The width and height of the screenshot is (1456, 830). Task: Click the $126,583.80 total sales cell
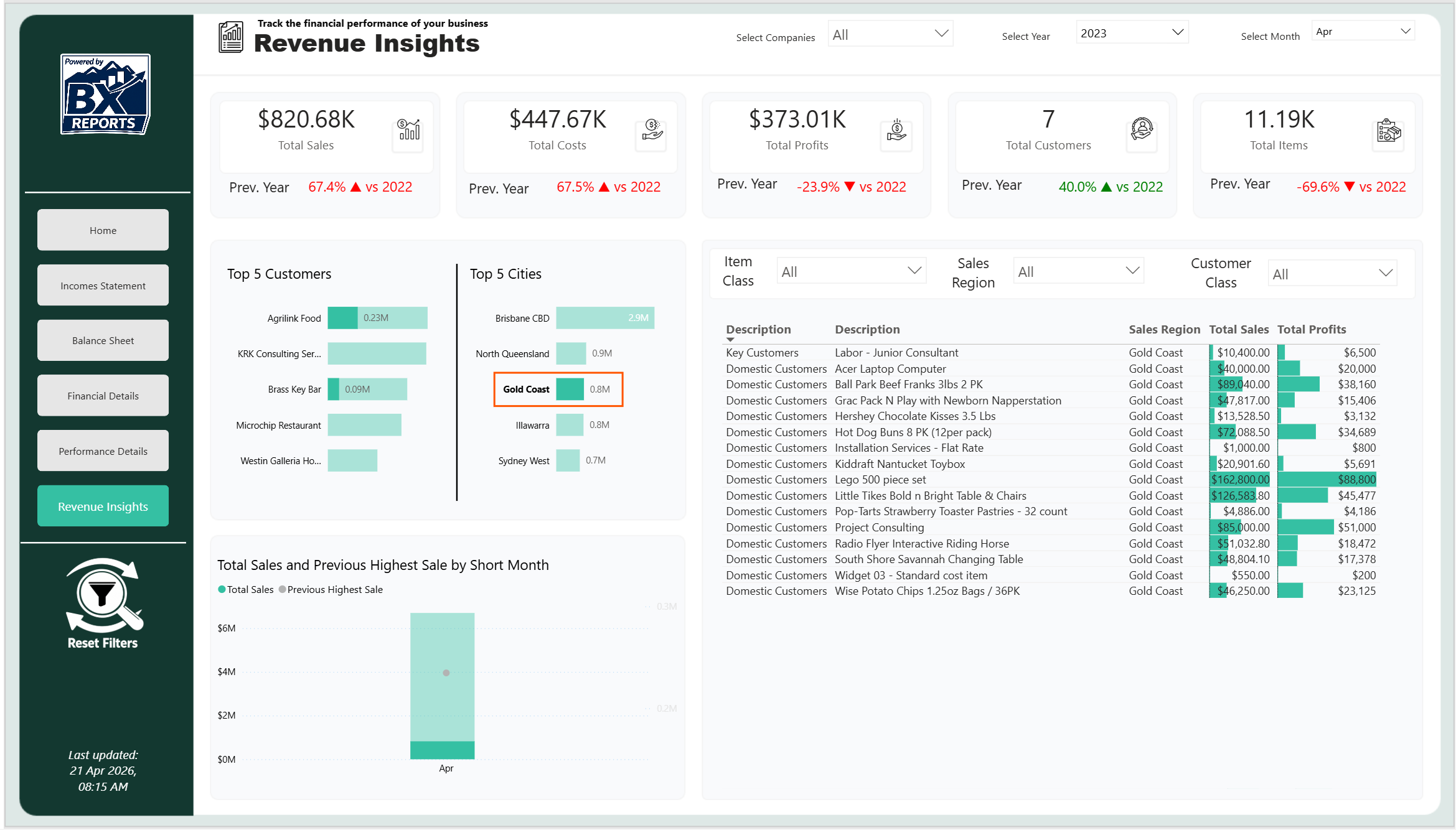point(1240,496)
